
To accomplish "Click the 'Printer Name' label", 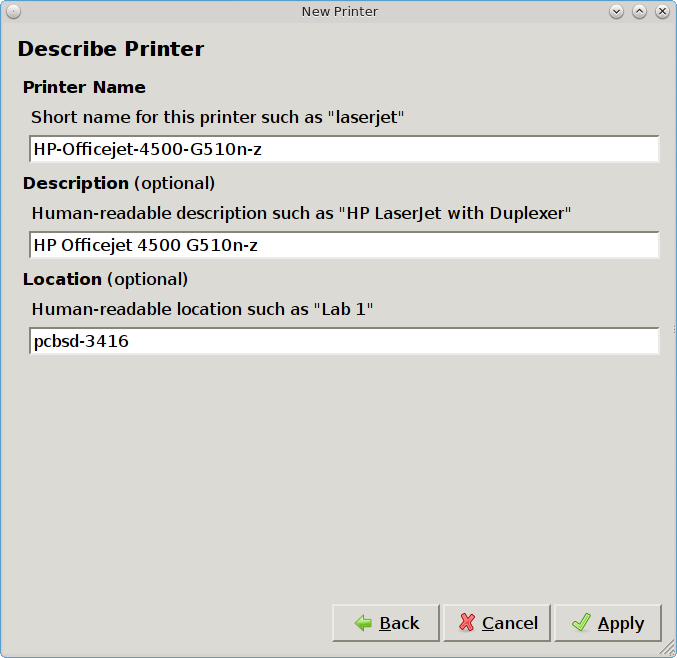I will pyautogui.click(x=84, y=87).
